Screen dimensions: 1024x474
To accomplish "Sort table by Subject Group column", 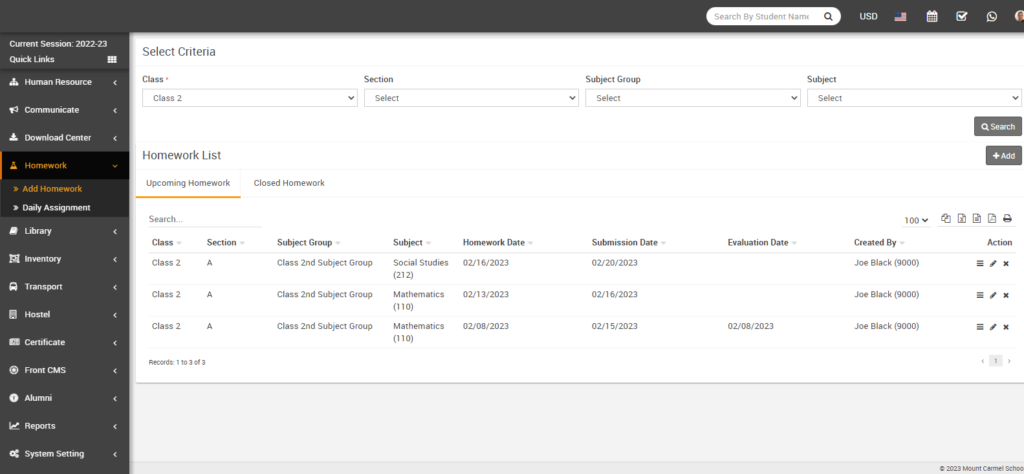I will tap(309, 242).
